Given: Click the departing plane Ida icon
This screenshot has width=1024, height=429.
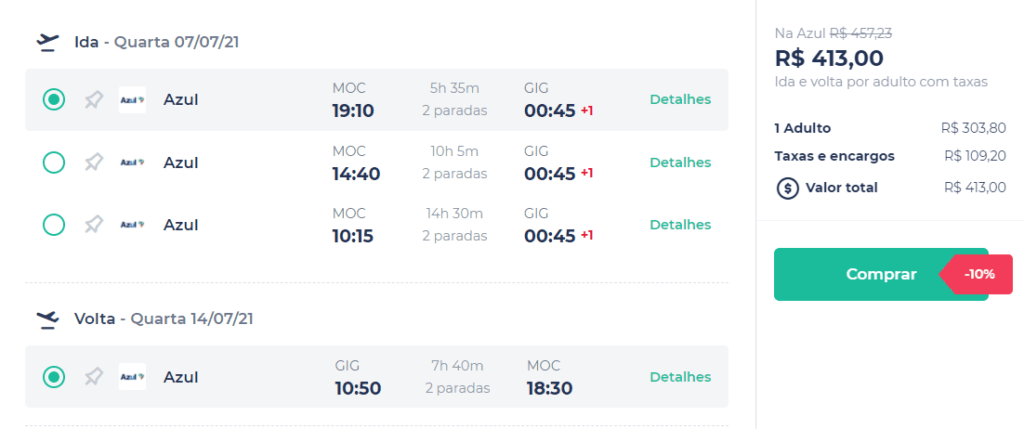Looking at the screenshot, I should (47, 41).
